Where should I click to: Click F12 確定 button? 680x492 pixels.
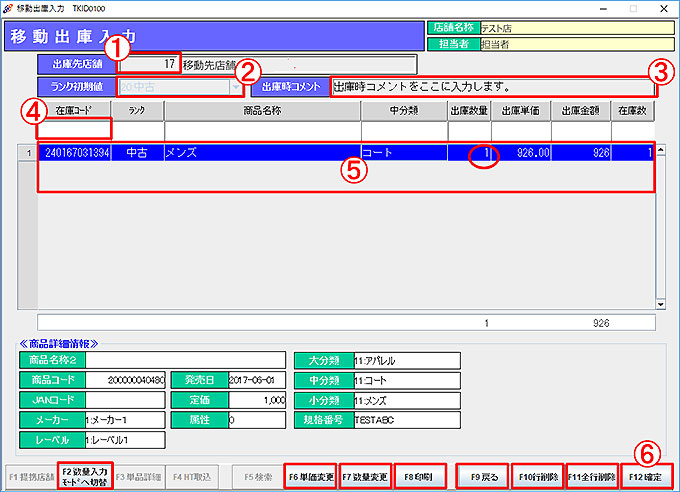tap(646, 477)
